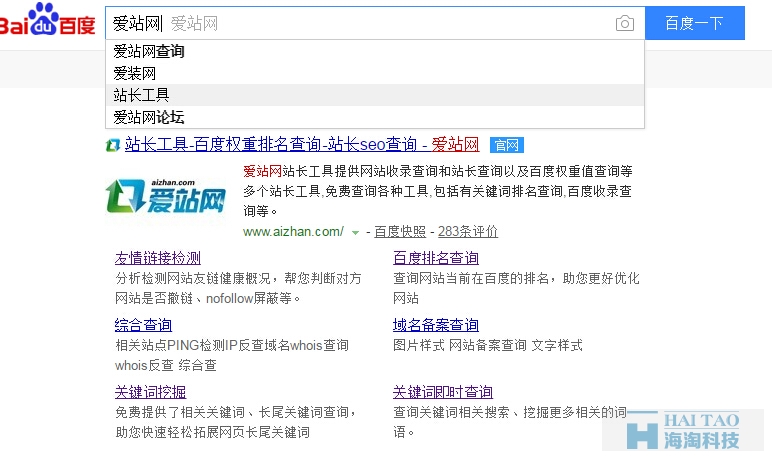Choose highlighted suggestion 站长工具

click(375, 95)
